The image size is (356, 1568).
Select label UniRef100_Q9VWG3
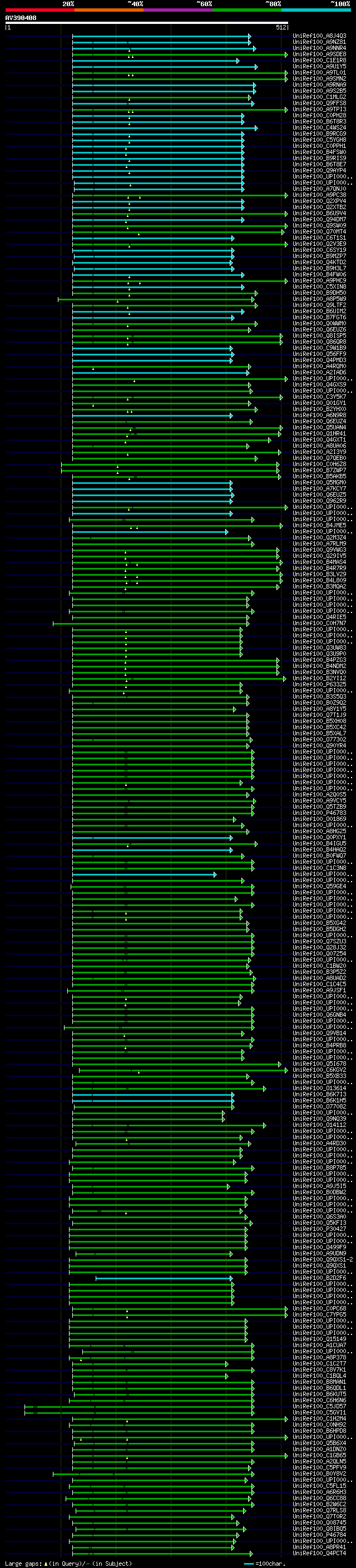click(x=319, y=550)
